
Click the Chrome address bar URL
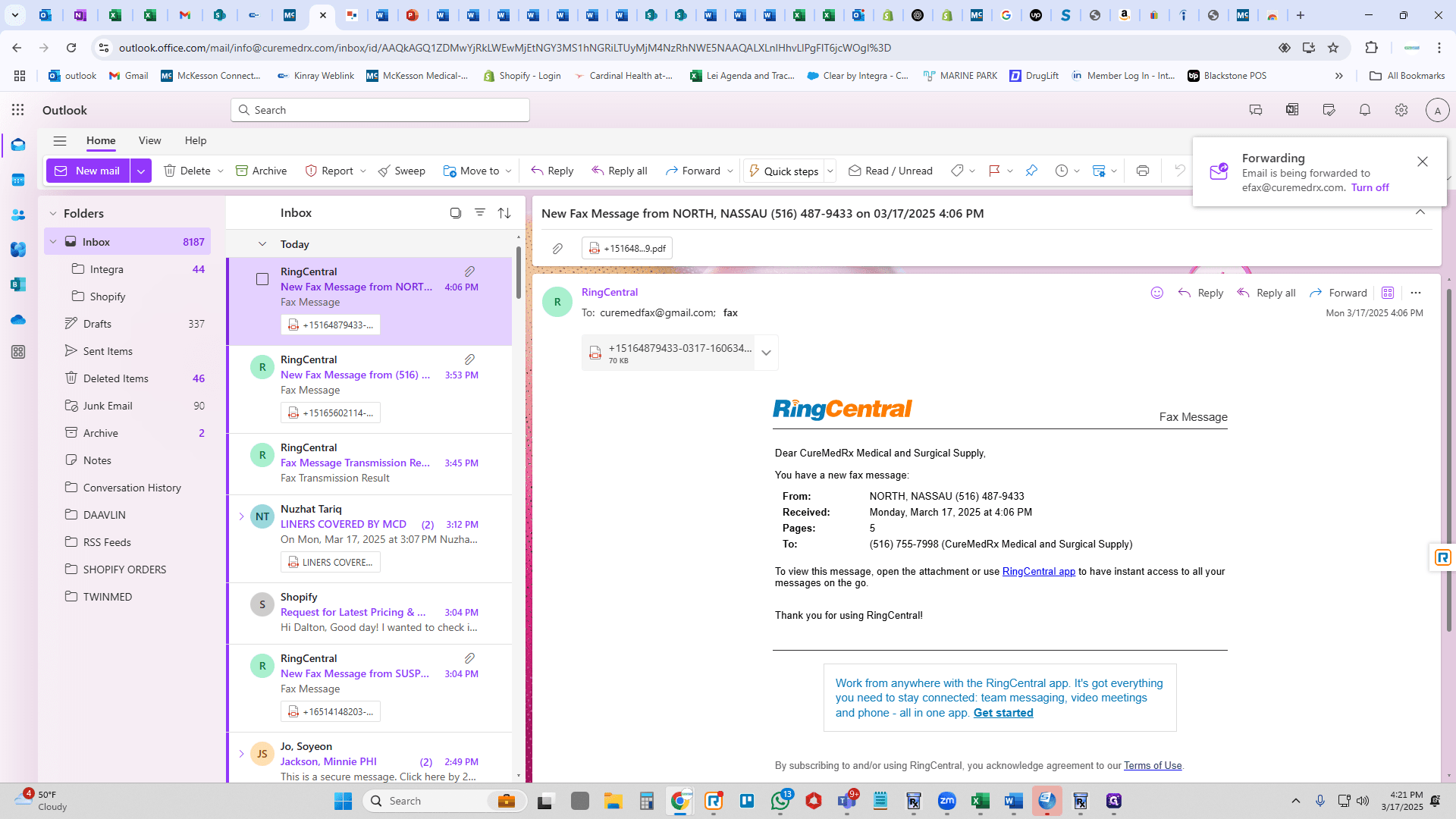(505, 48)
